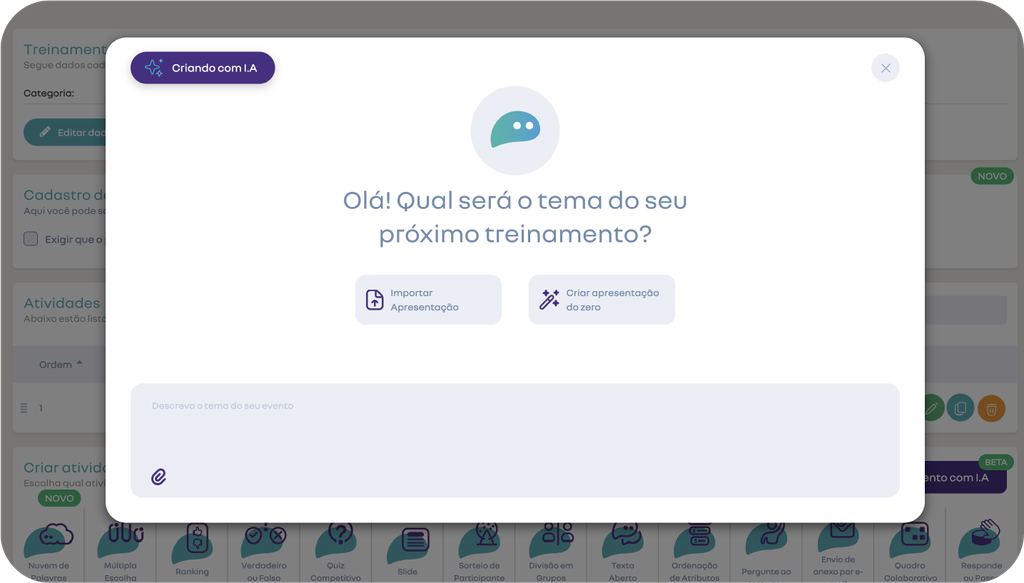Toggle the Exigir que o checkbox
Viewport: 1024px width, 583px height.
[x=31, y=239]
